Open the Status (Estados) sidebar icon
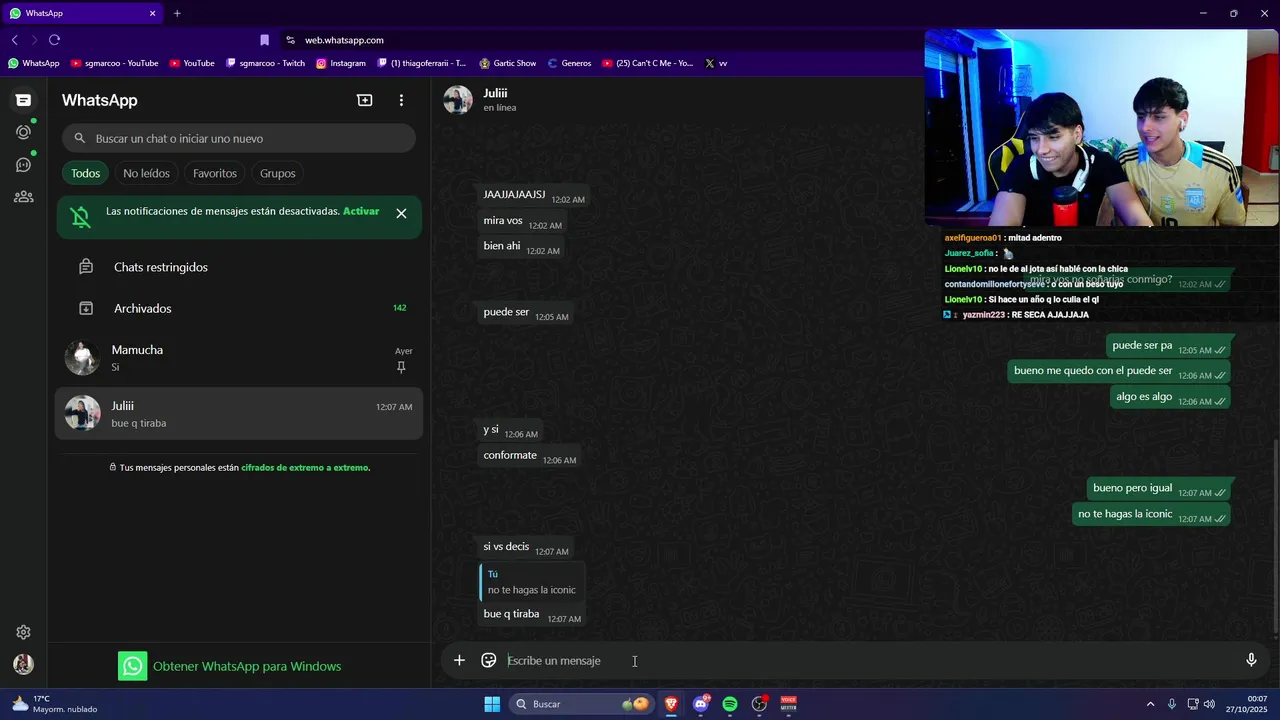This screenshot has width=1280, height=720. pos(23,132)
